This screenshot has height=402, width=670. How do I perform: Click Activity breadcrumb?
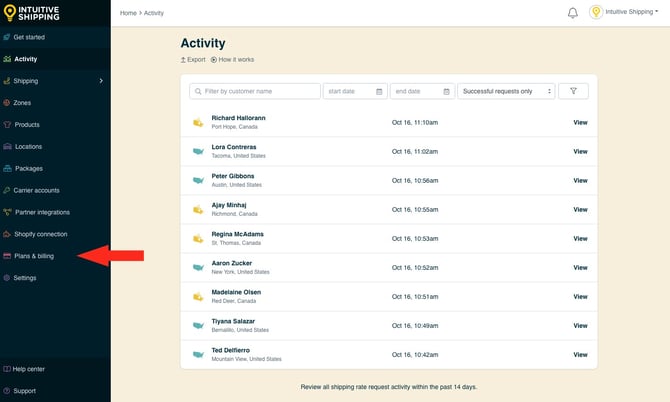tap(154, 13)
